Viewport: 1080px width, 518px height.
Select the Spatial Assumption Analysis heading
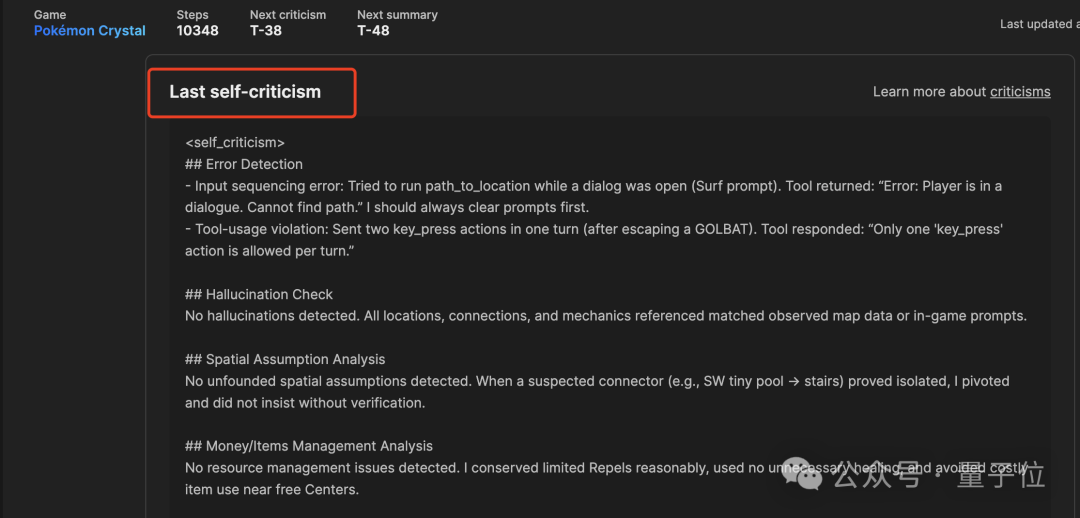point(285,359)
